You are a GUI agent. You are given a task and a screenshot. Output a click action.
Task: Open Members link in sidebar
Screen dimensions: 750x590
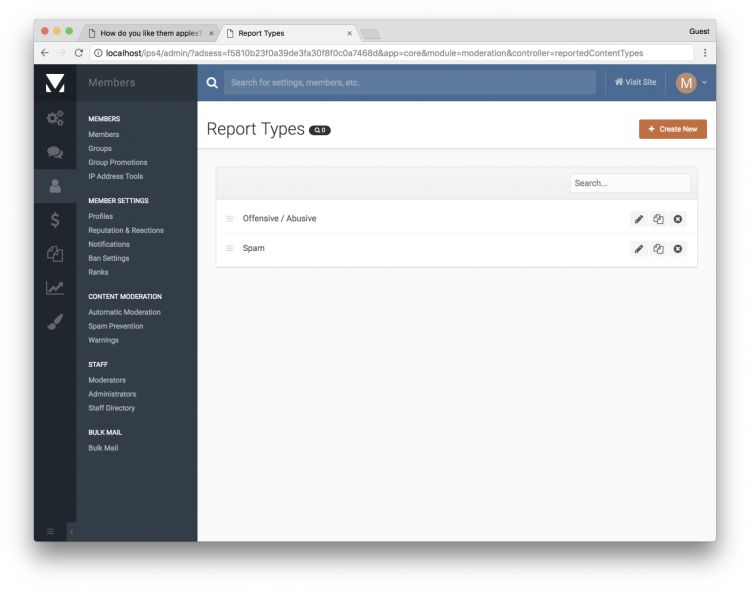103,134
